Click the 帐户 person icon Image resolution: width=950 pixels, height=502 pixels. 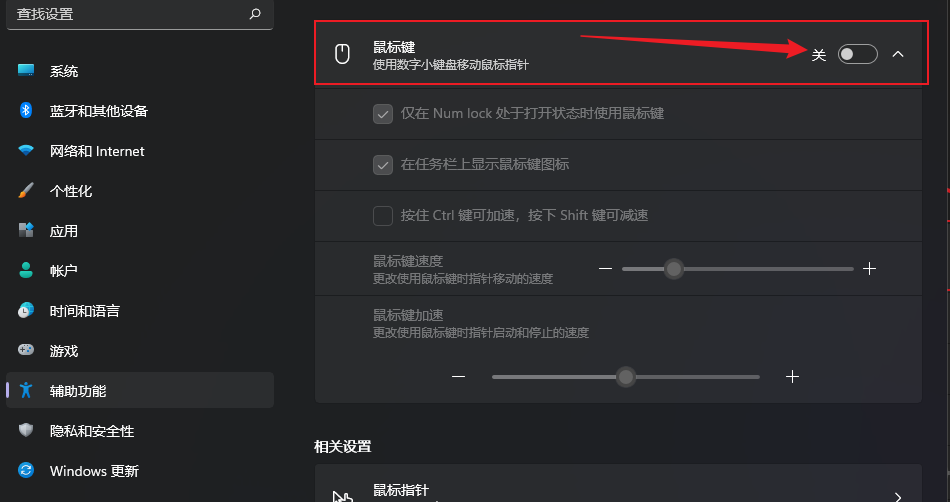(25, 270)
